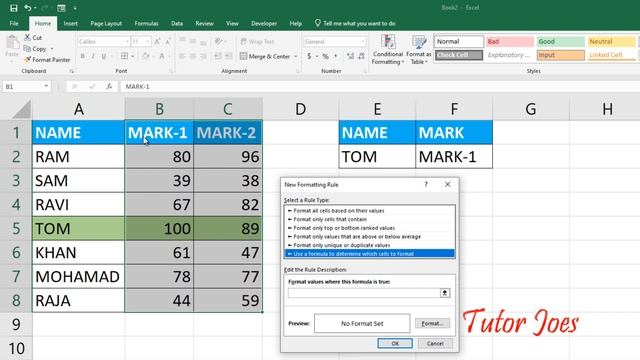This screenshot has width=640, height=360.
Task: Close the New Formatting Rule dialog
Action: [x=448, y=184]
